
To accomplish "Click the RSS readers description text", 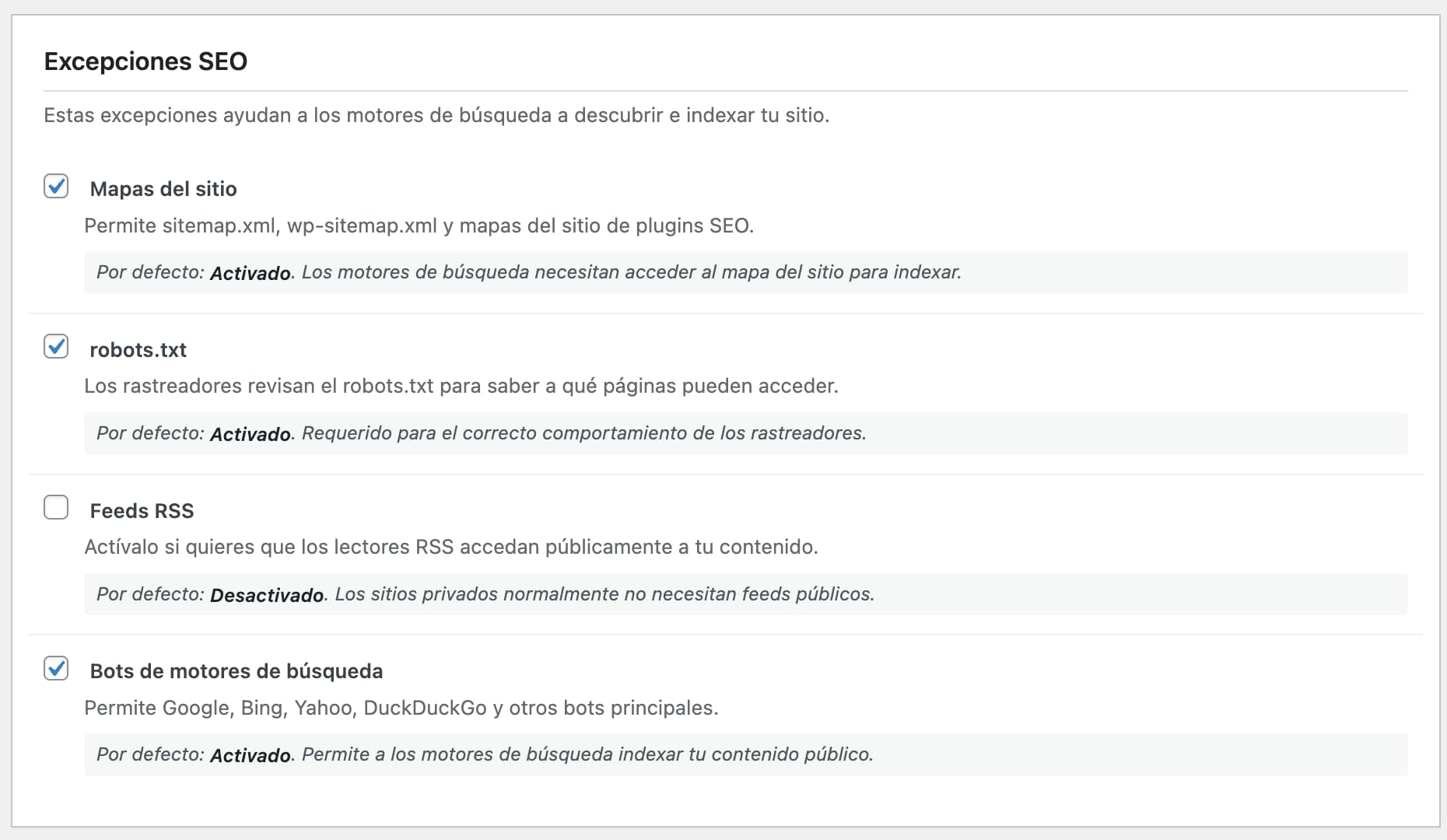I will pos(451,547).
